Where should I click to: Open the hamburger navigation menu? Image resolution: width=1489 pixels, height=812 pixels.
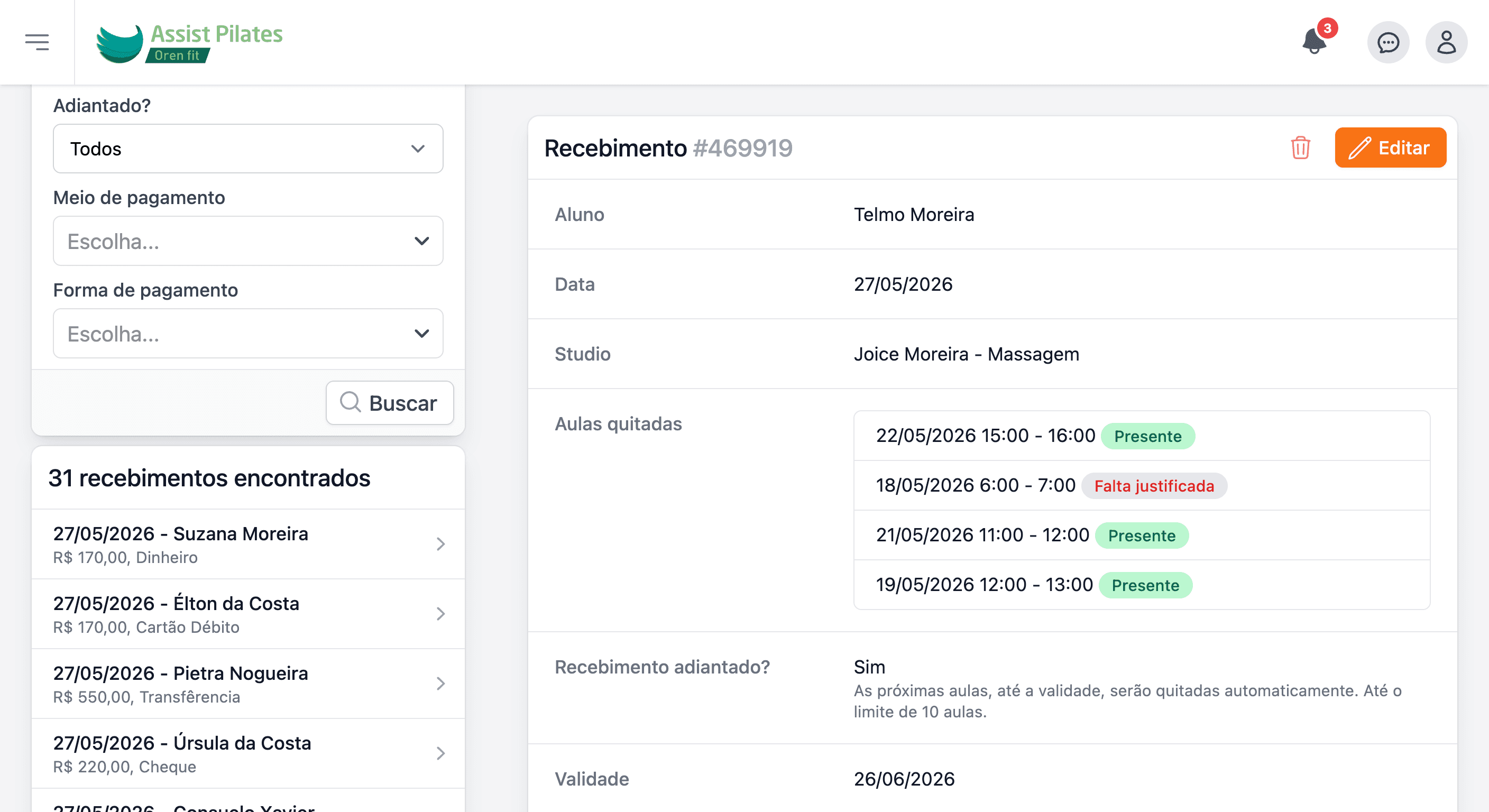click(x=37, y=42)
